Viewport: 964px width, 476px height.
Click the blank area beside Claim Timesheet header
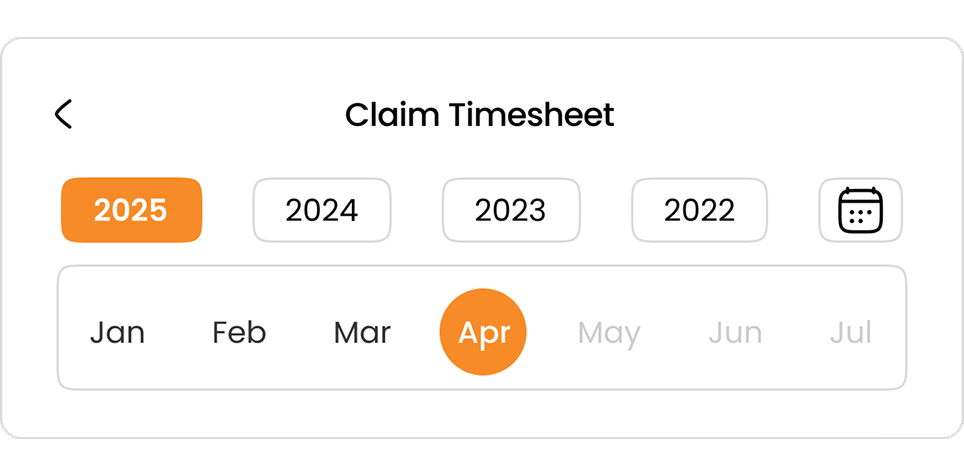coord(768,114)
